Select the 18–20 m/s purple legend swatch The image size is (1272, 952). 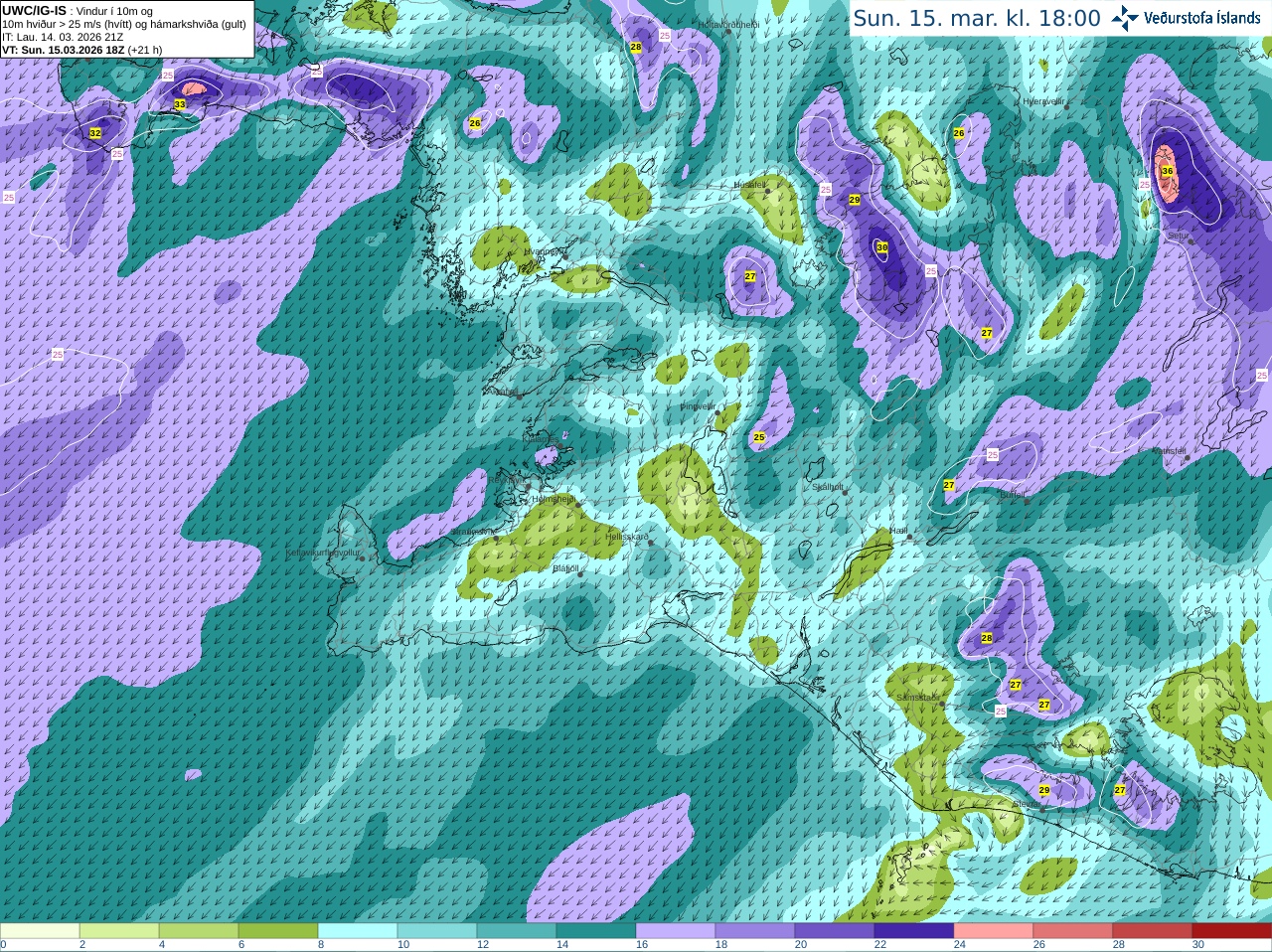pyautogui.click(x=755, y=931)
